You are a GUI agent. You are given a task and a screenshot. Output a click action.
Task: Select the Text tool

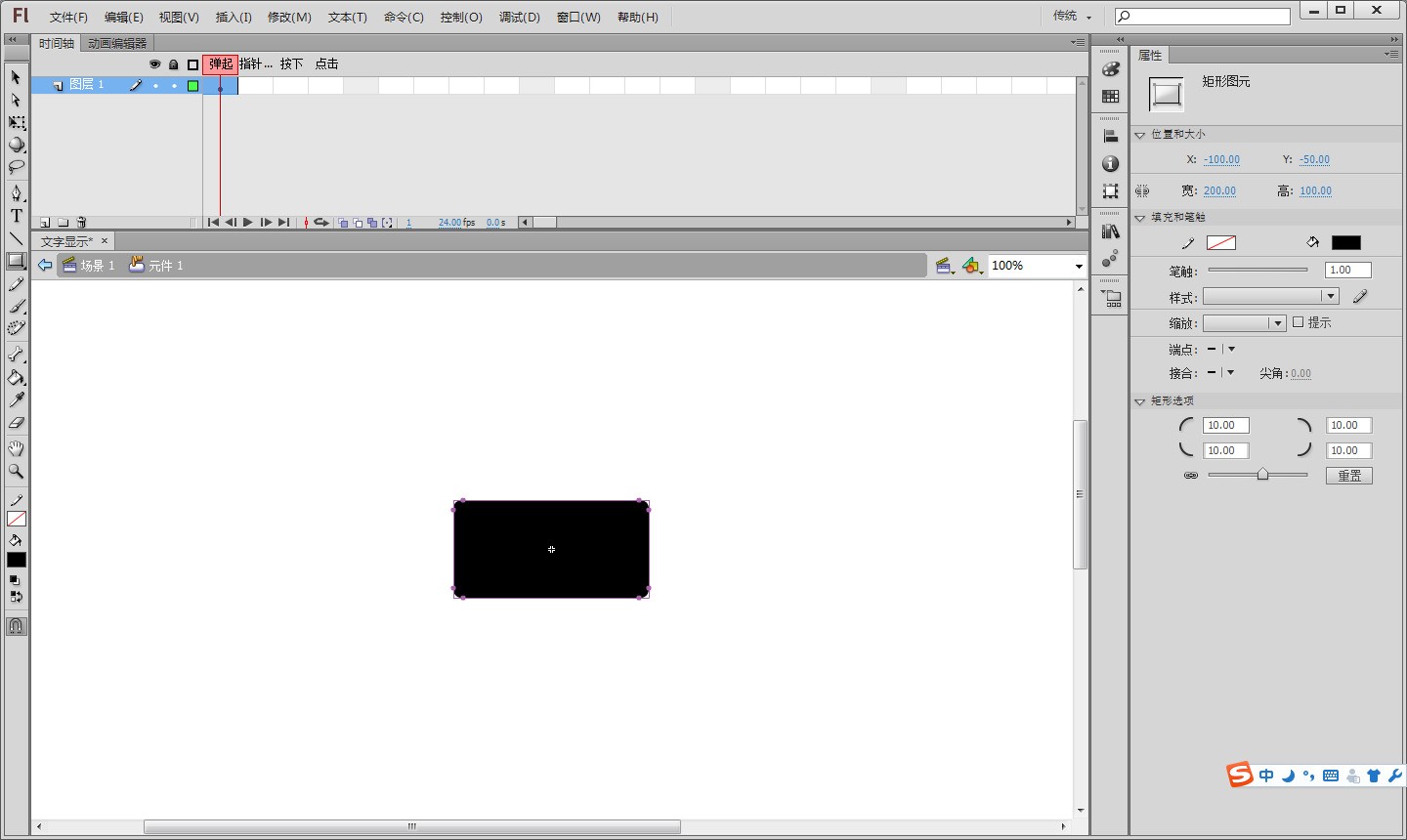[x=17, y=216]
